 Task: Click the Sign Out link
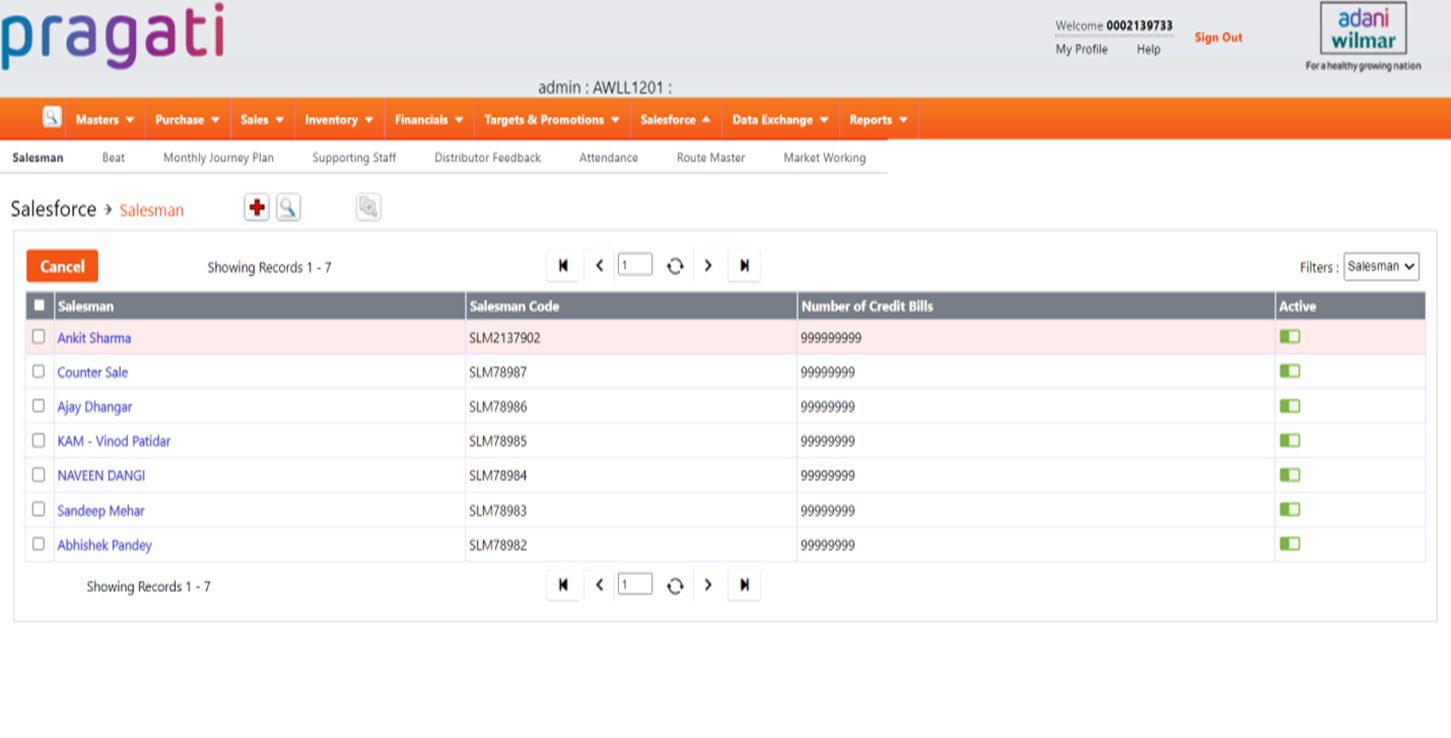click(x=1218, y=37)
